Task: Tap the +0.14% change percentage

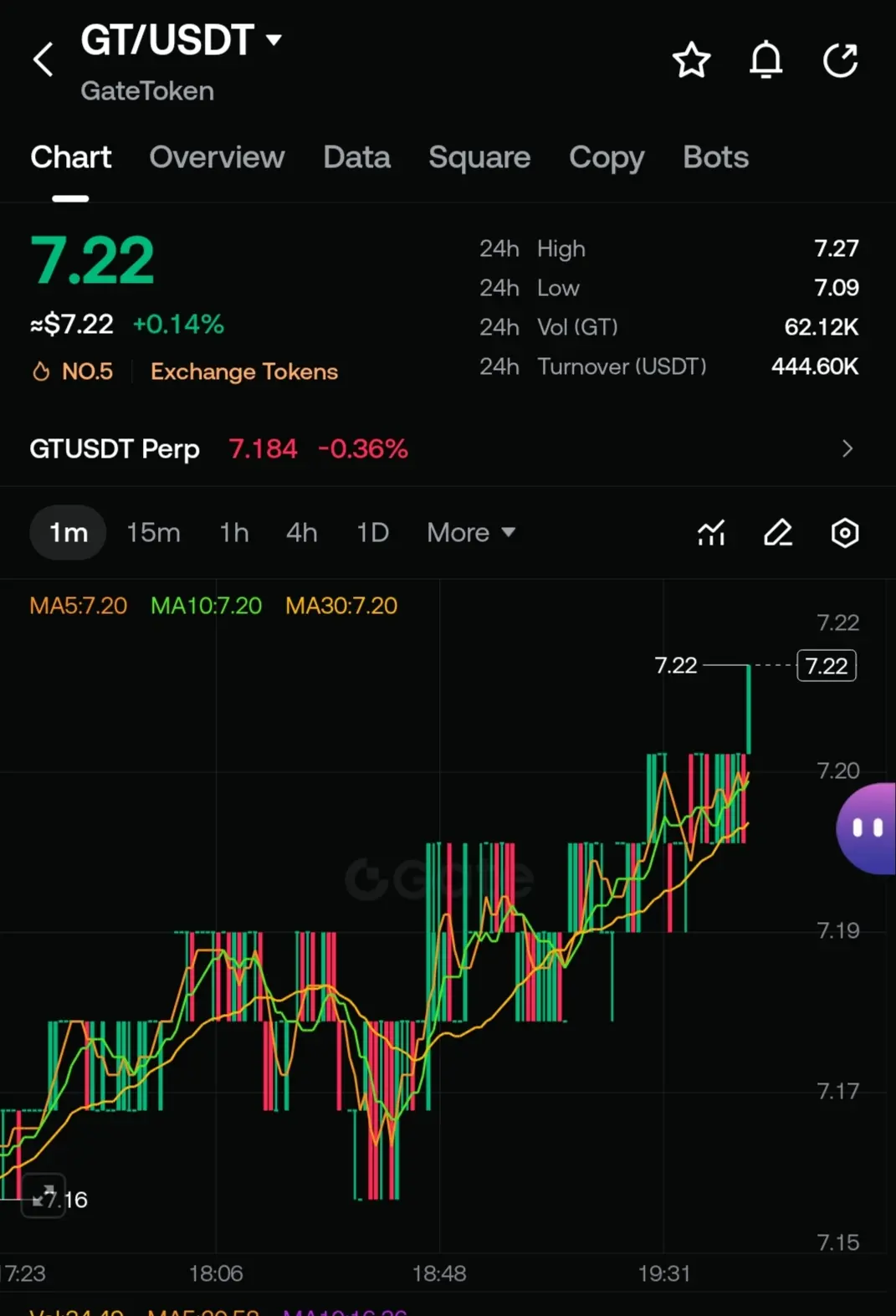Action: coord(178,325)
